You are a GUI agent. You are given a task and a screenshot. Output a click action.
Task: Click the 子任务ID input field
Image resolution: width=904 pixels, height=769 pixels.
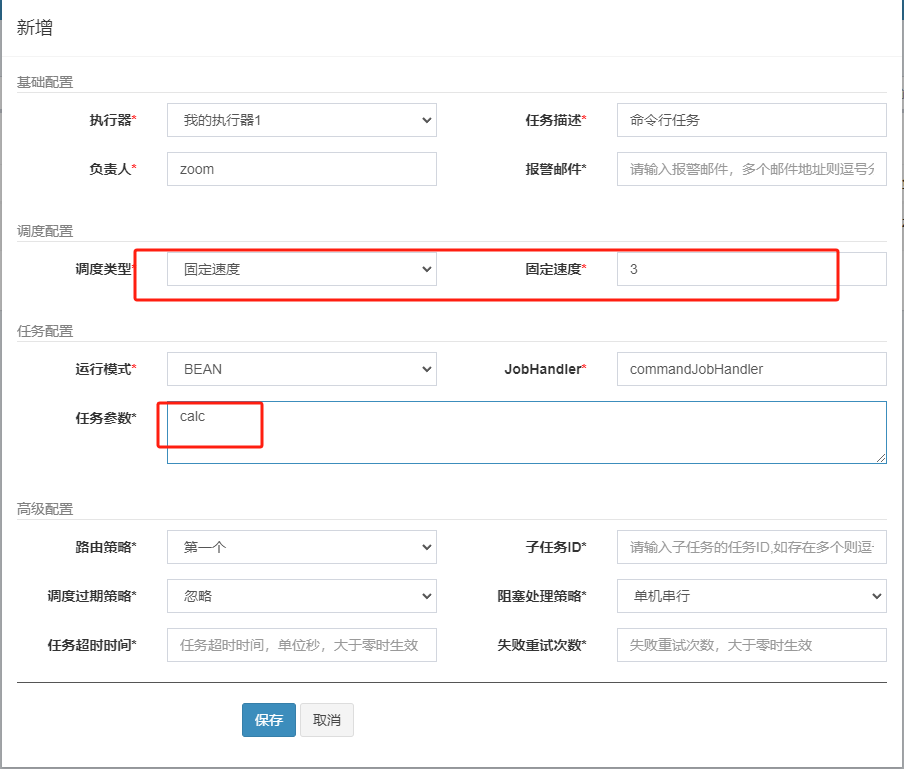(750, 547)
